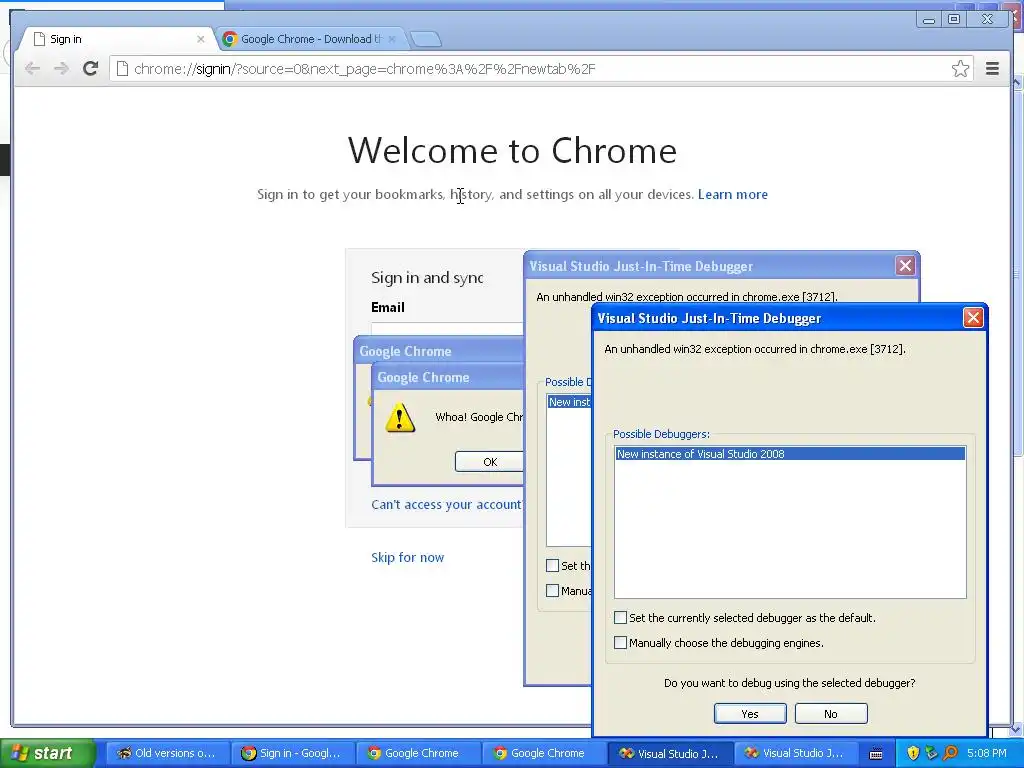Click the yellow security shield tray icon
This screenshot has width=1024, height=768.
(913, 753)
